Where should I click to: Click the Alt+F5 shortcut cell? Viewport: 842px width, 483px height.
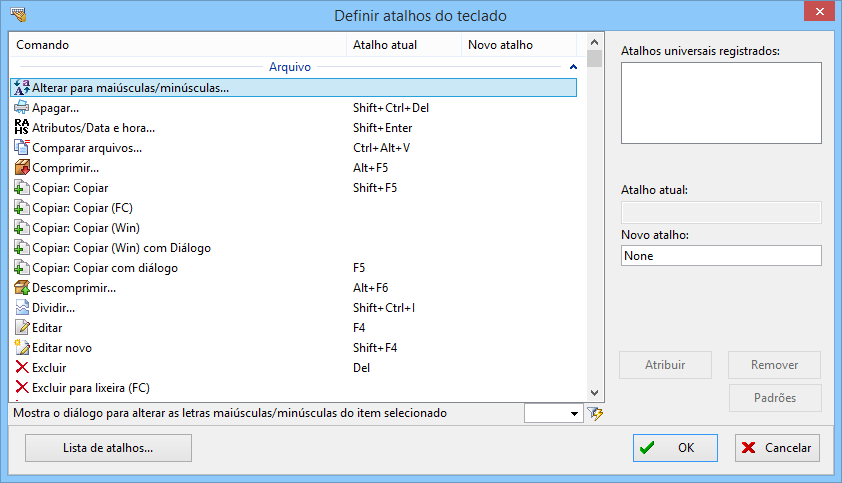[371, 168]
